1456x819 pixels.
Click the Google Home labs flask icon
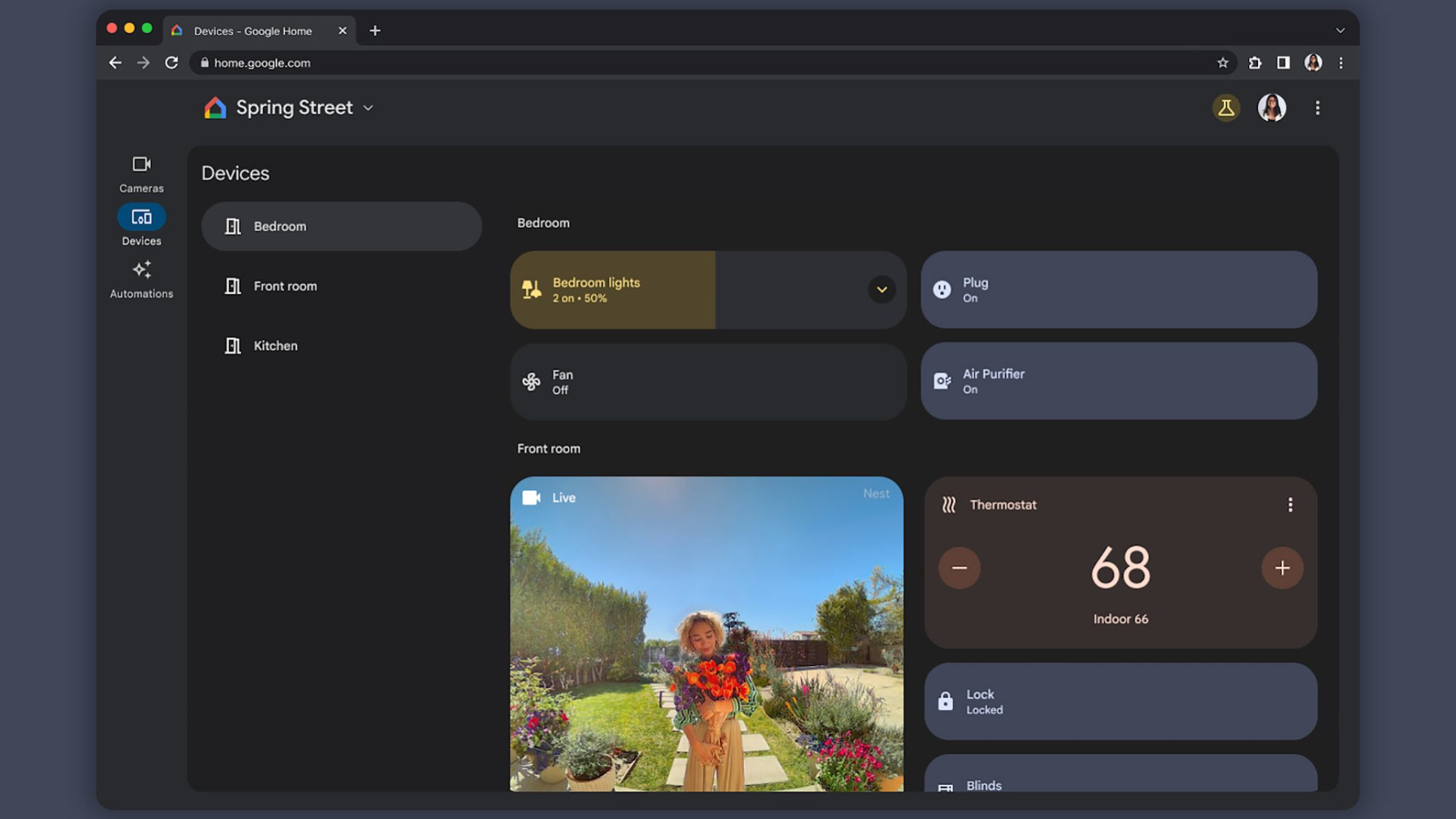(1225, 108)
